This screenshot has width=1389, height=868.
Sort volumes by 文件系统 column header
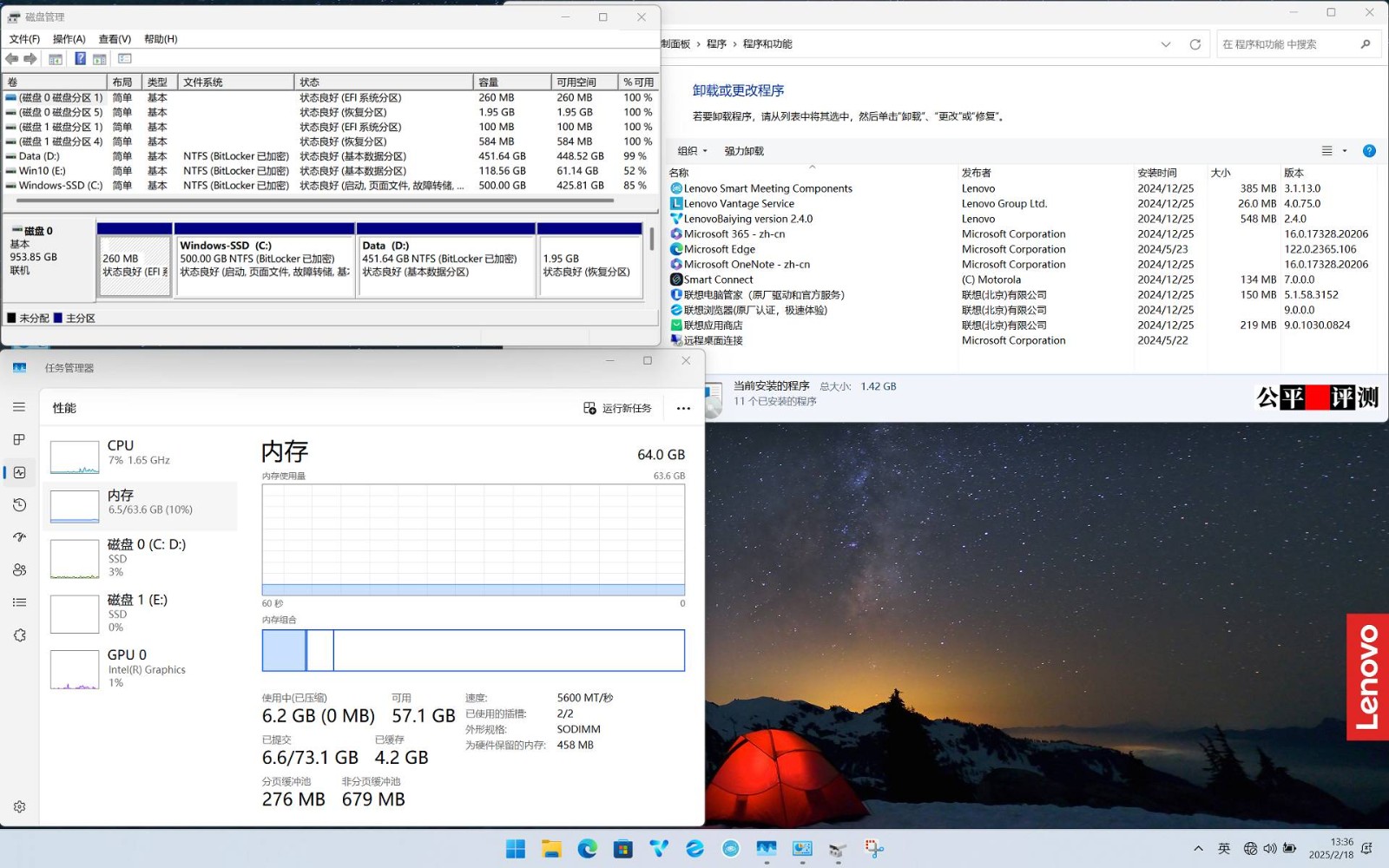click(235, 82)
